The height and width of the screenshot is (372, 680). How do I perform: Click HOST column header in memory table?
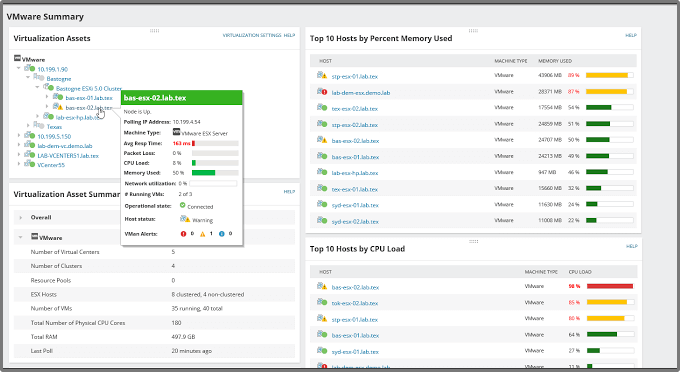[x=325, y=61]
